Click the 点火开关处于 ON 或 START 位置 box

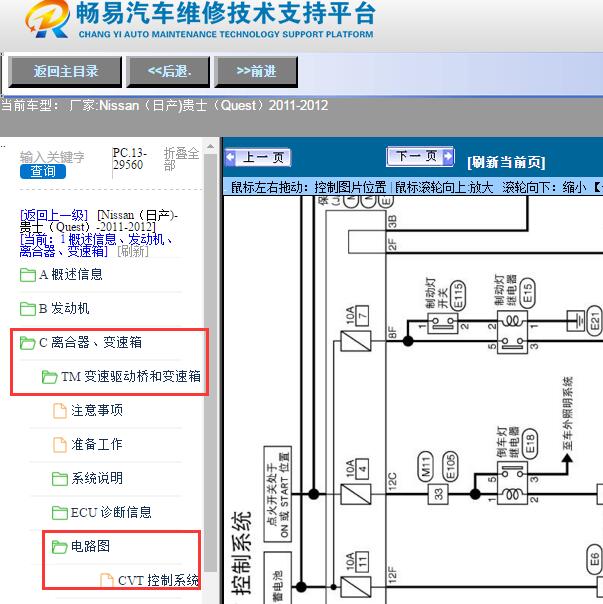pyautogui.click(x=278, y=494)
